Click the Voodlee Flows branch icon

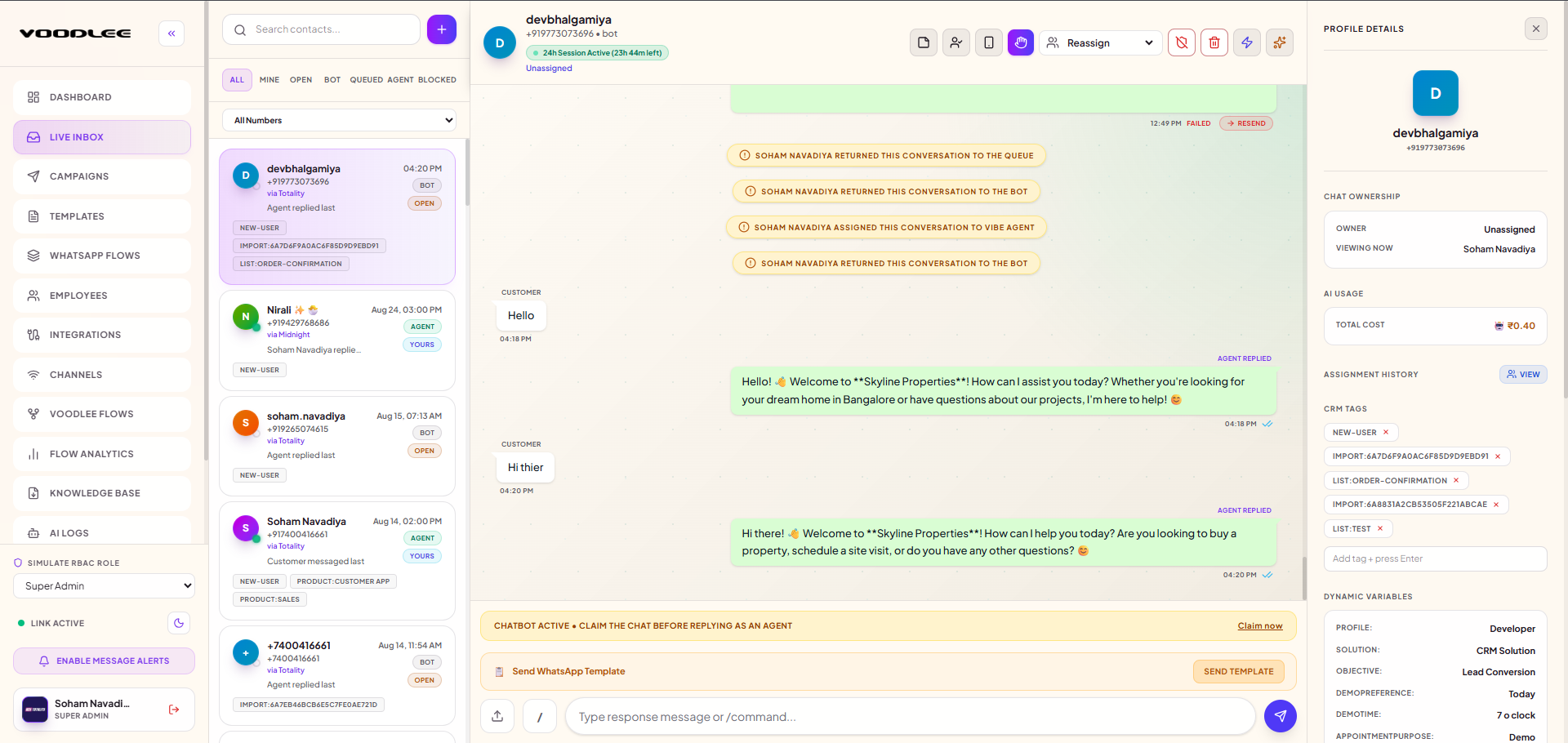[33, 414]
